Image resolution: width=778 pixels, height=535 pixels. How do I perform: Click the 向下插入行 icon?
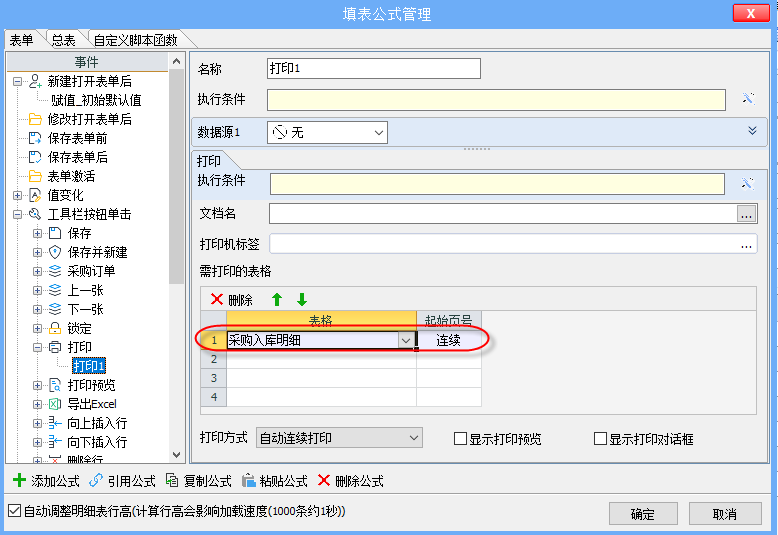55,442
